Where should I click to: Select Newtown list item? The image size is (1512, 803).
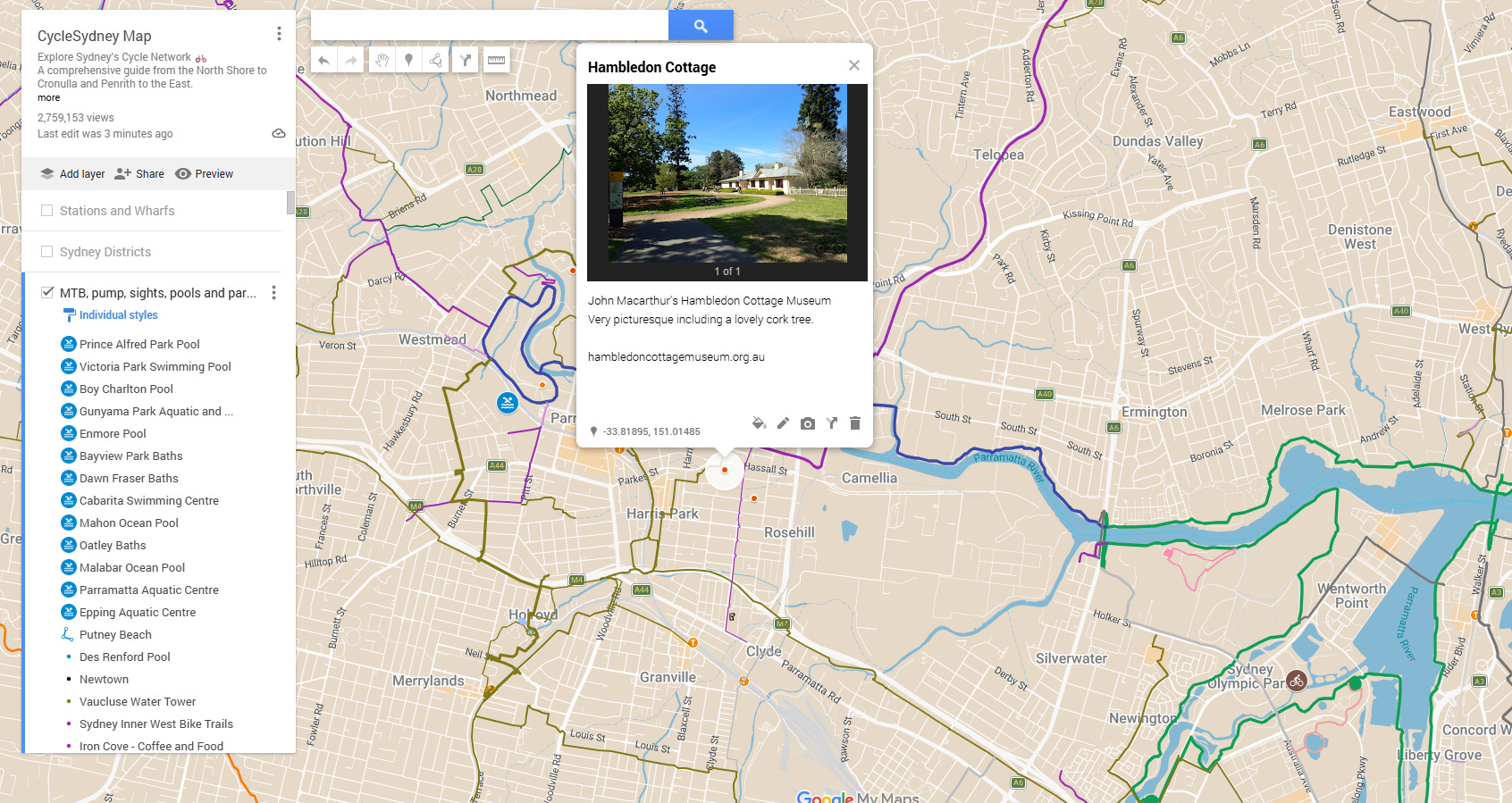tap(104, 679)
